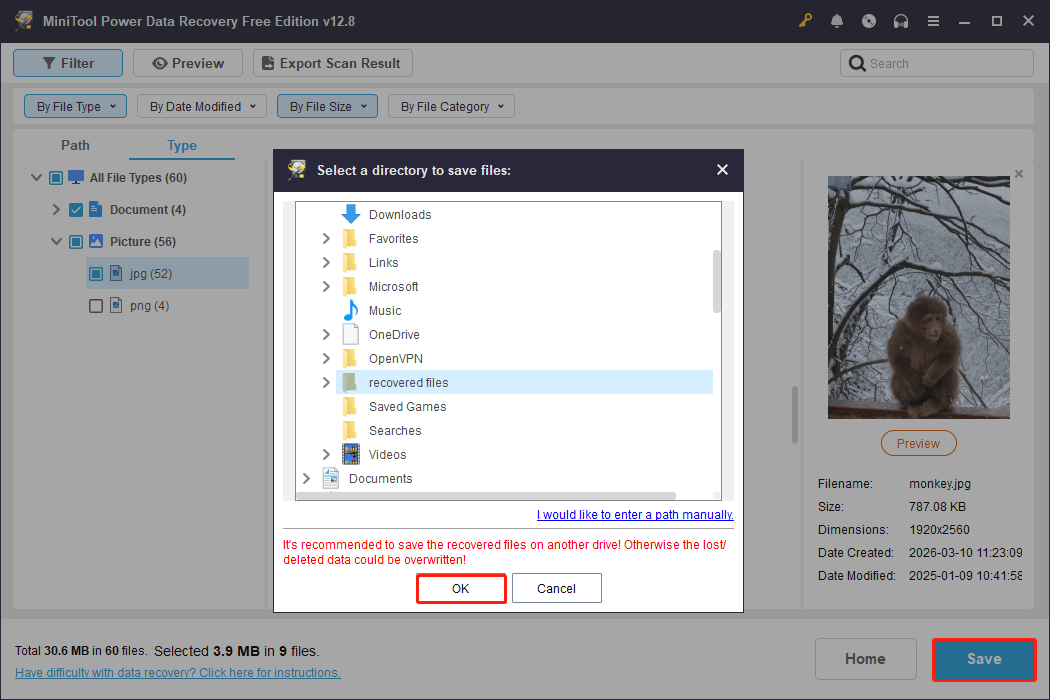Open the hamburger menu in the title bar
Screen dimensions: 1050x700
(933, 20)
